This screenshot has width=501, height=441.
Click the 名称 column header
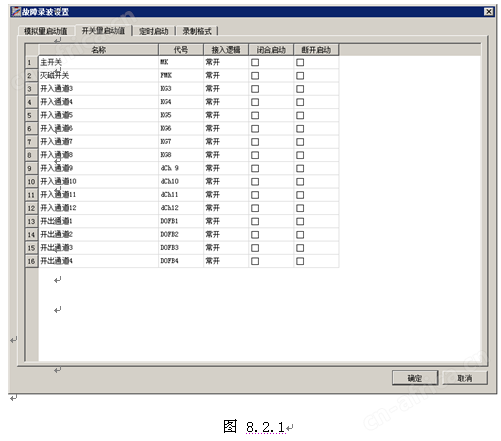tap(99, 50)
